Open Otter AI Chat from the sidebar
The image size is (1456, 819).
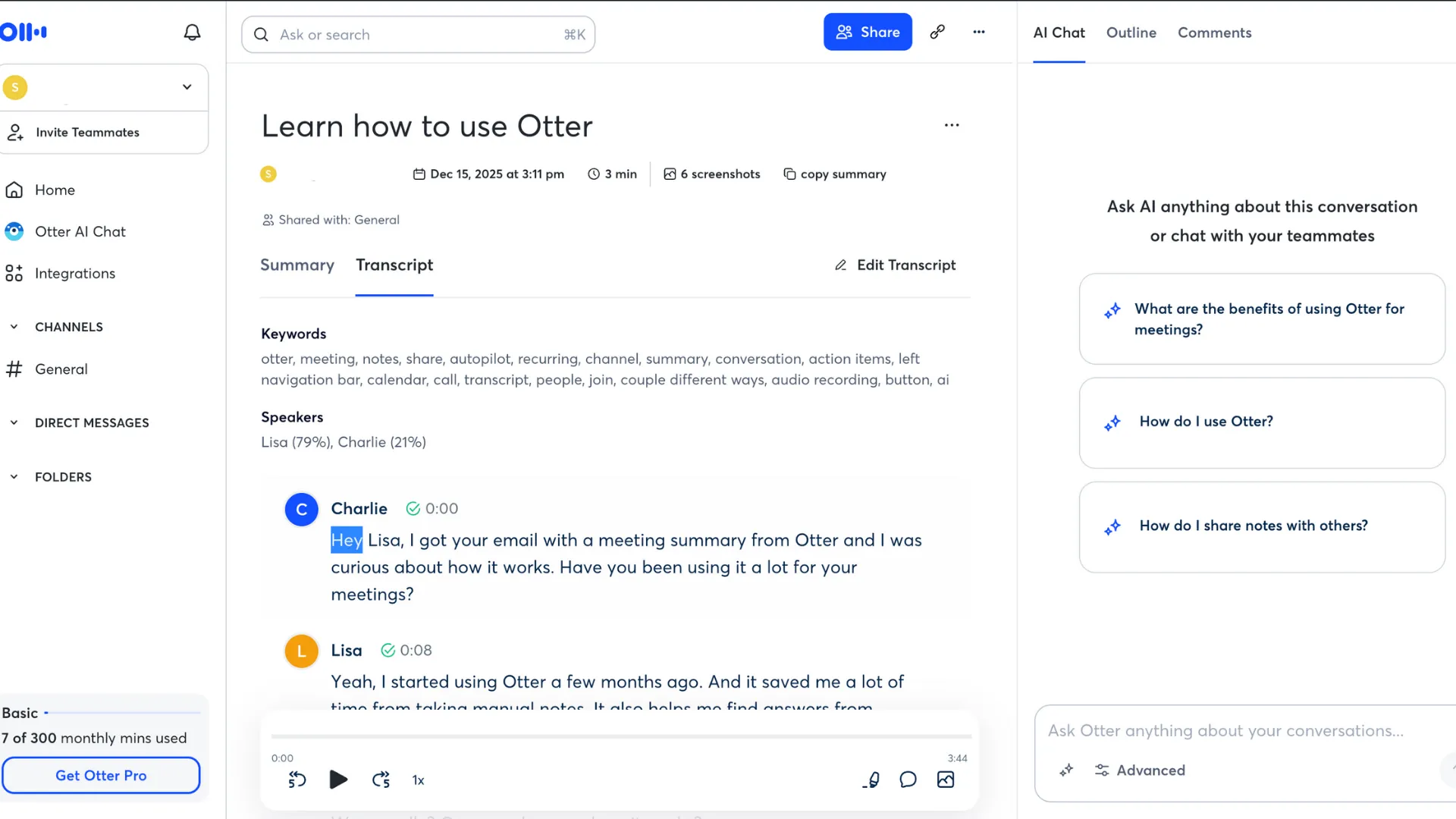(80, 231)
